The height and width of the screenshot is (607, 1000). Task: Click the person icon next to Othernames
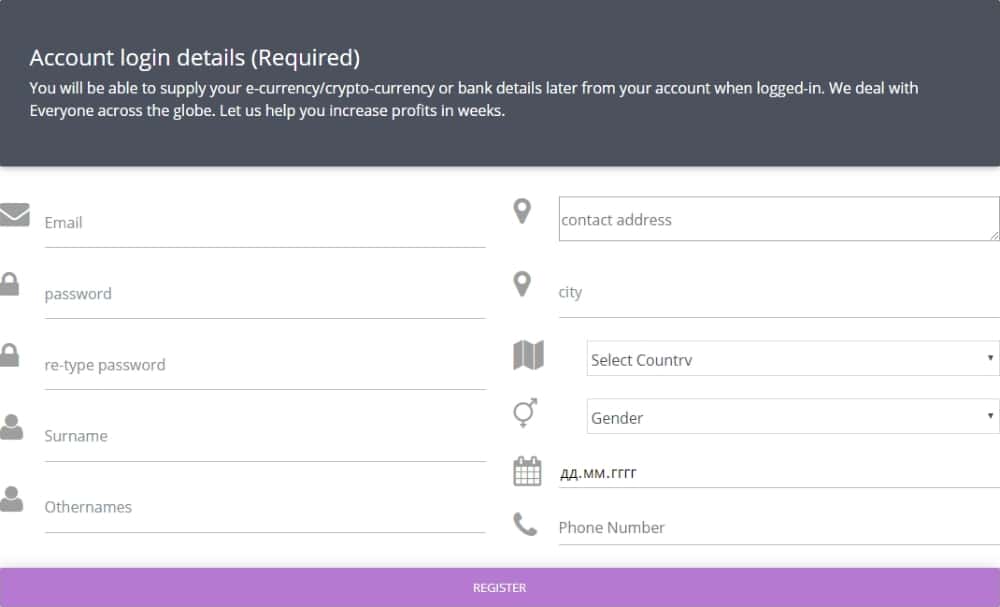coord(11,498)
